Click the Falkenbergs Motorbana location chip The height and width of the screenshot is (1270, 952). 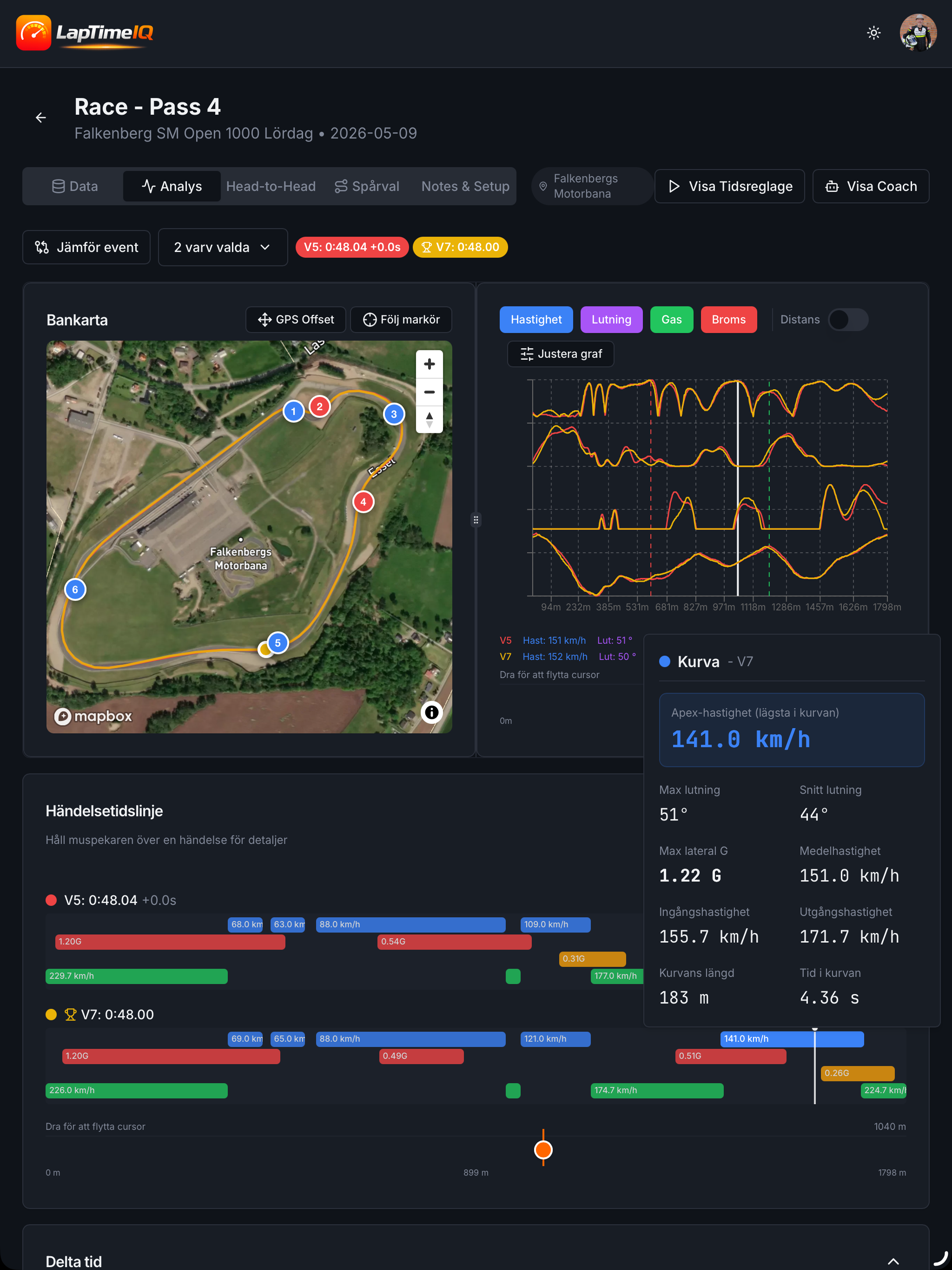592,186
